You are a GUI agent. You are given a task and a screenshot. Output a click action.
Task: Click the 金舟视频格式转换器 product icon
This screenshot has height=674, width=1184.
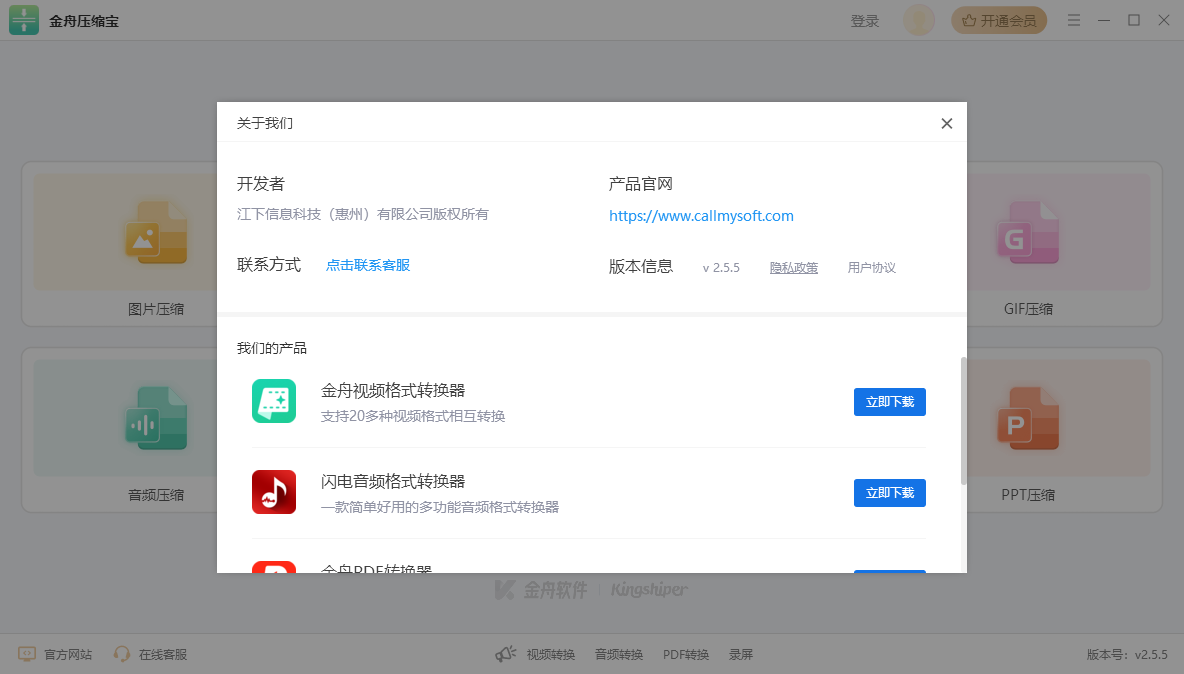[274, 401]
